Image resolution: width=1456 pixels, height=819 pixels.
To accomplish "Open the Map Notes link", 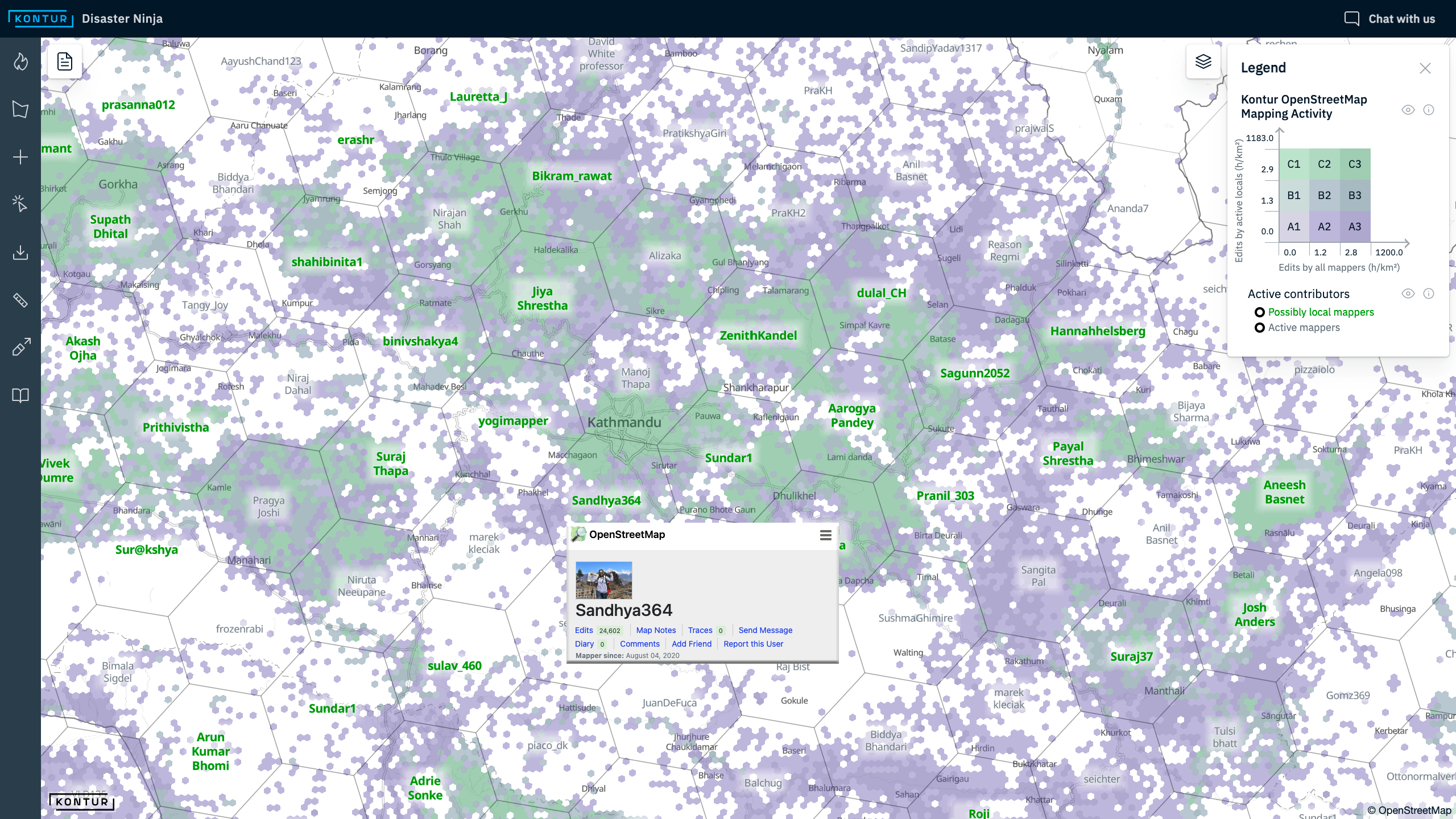I will tap(656, 630).
